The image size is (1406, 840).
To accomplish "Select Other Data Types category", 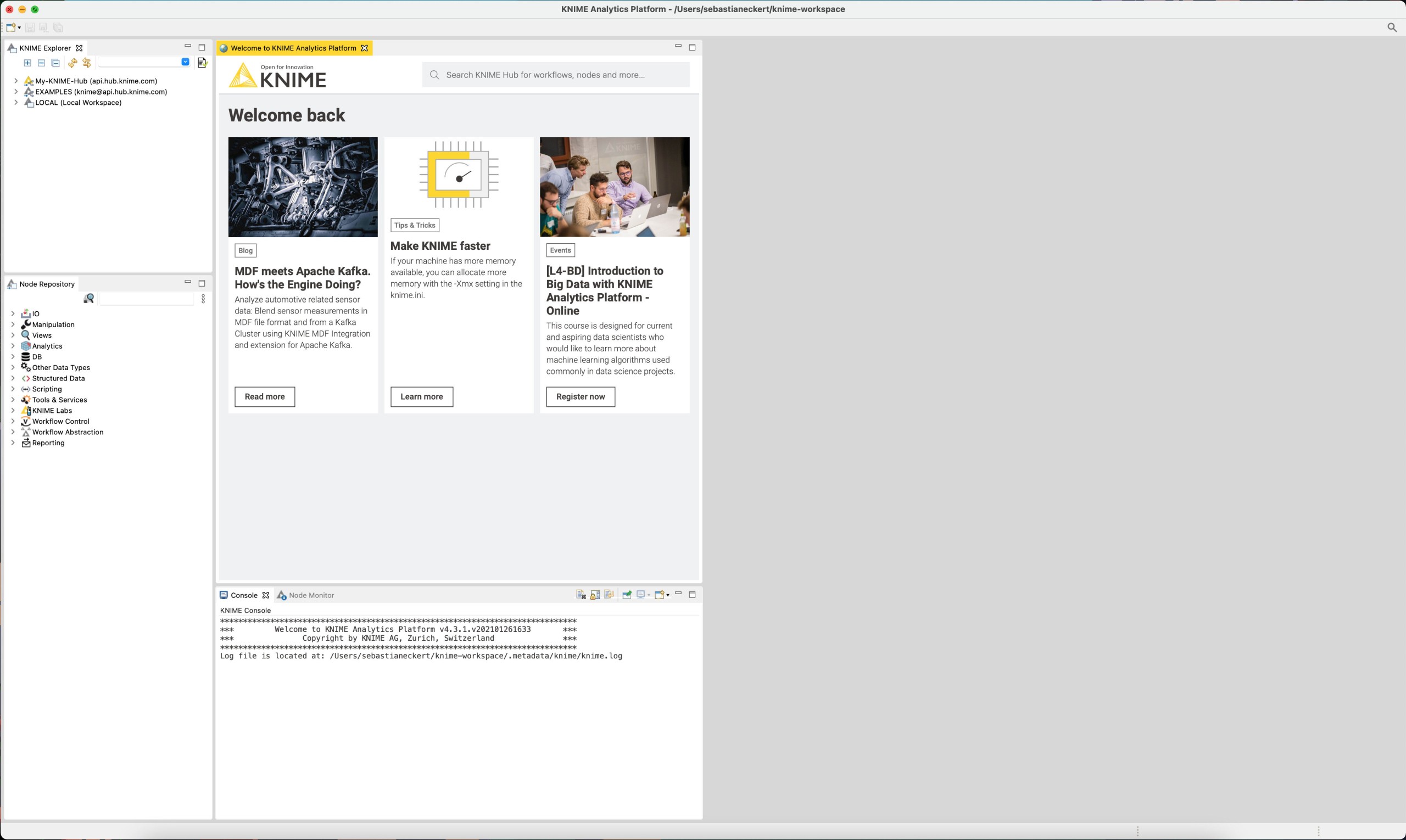I will (60, 367).
